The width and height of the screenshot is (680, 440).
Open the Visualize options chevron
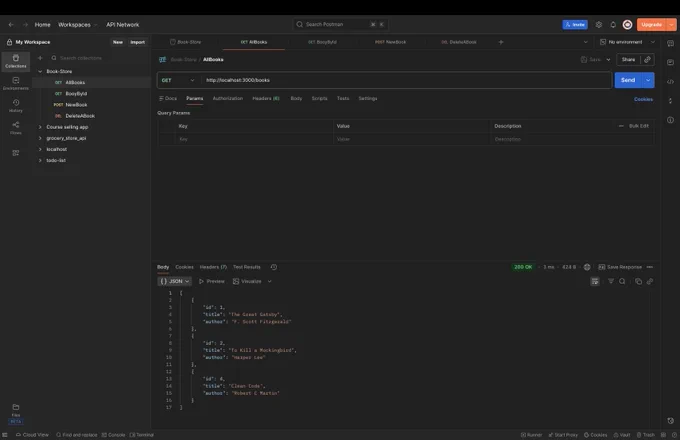[x=269, y=281]
